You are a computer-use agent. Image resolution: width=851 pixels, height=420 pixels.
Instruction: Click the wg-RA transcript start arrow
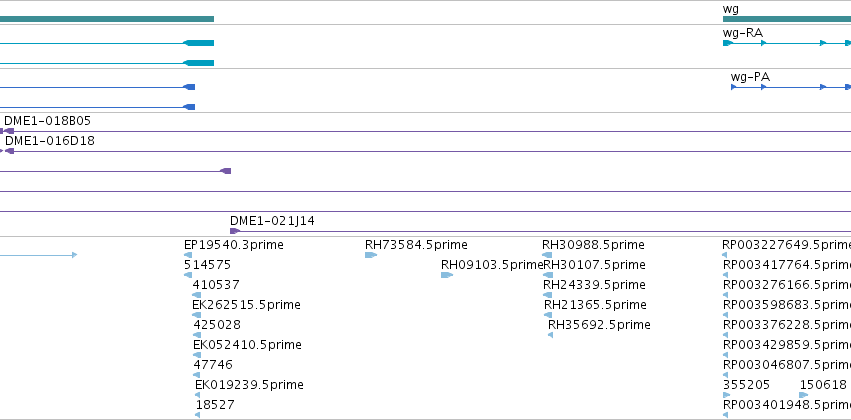tap(727, 43)
